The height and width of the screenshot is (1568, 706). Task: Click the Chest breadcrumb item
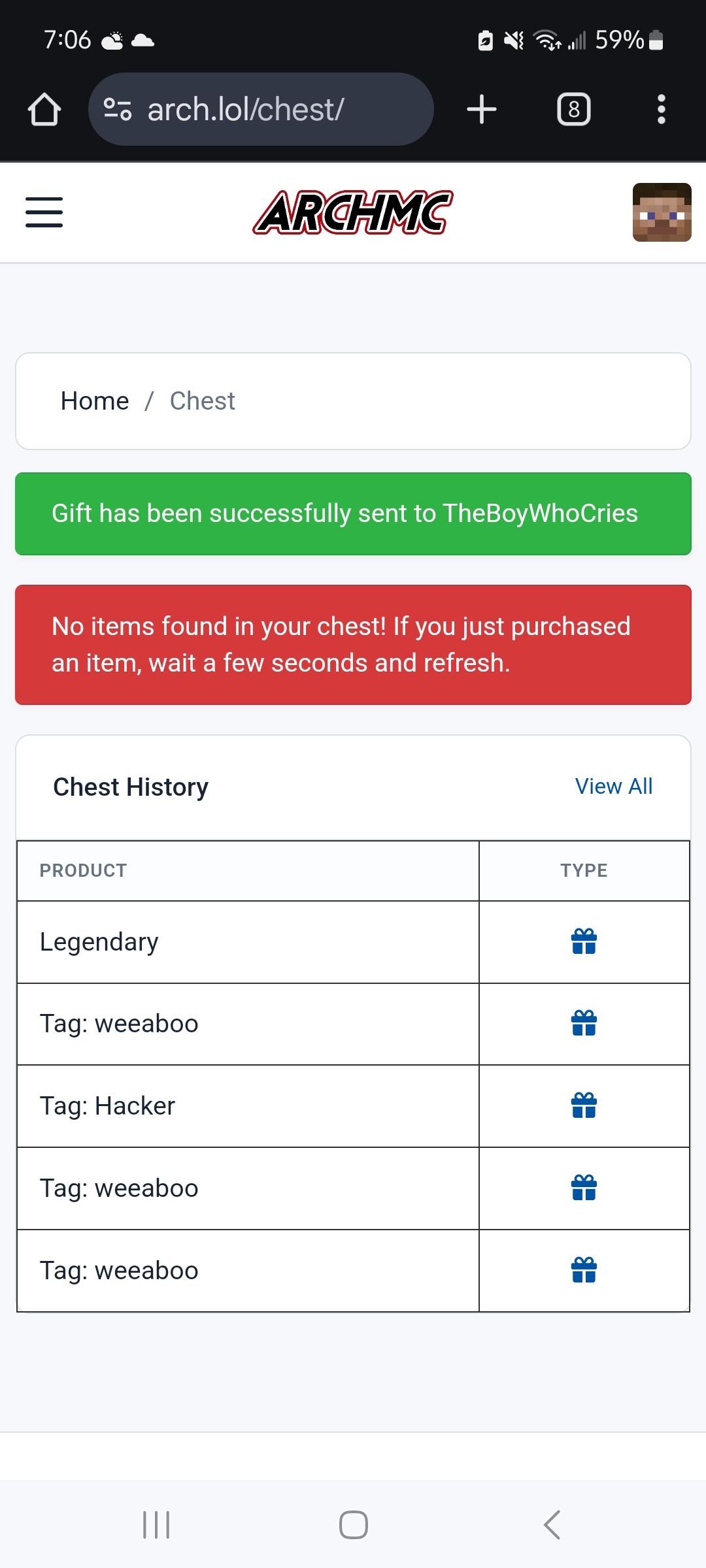(x=203, y=401)
